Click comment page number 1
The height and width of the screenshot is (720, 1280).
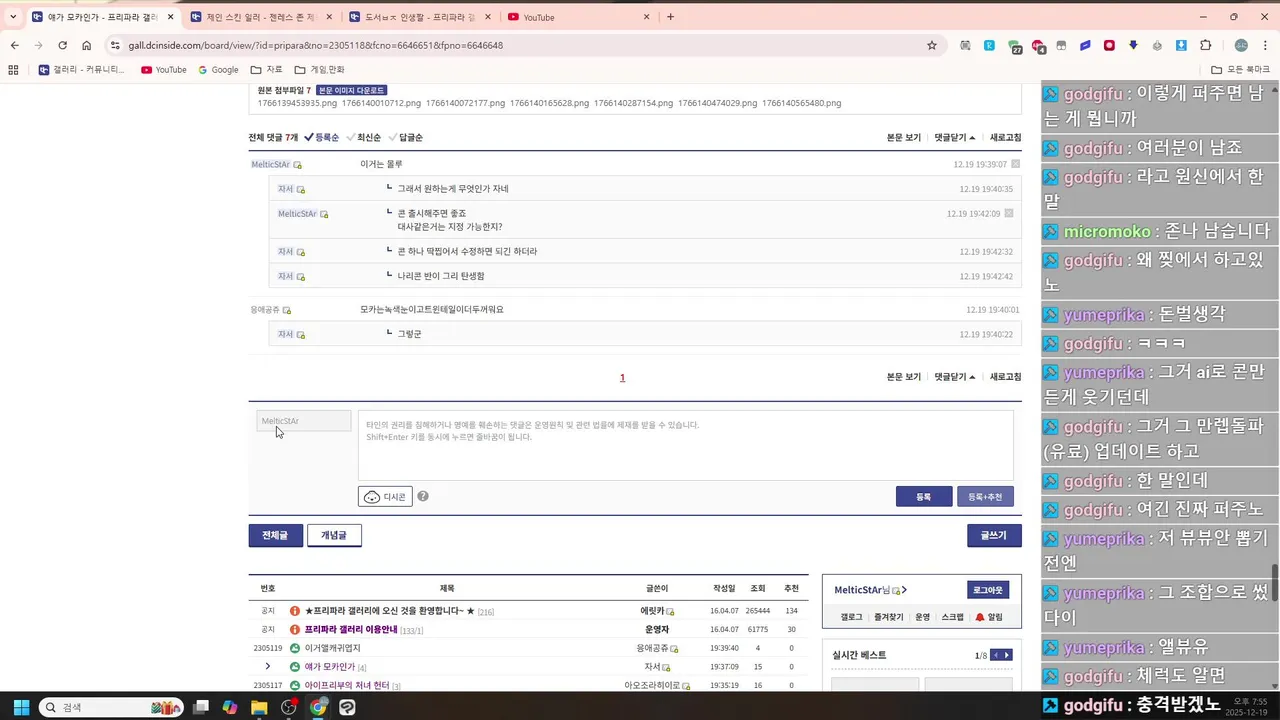[622, 378]
